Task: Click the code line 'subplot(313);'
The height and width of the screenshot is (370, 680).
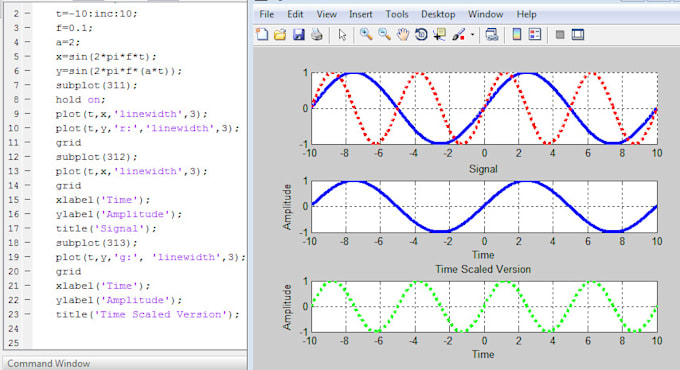Action: coord(96,243)
